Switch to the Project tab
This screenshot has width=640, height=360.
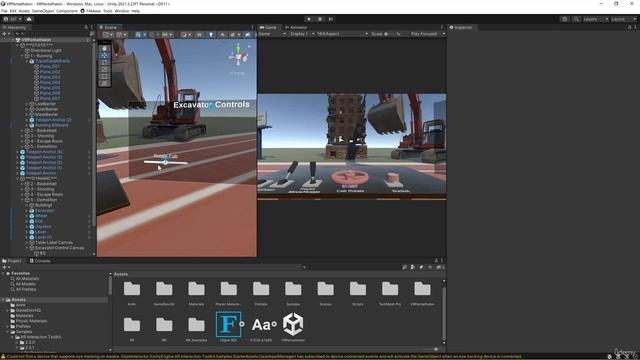pos(12,261)
